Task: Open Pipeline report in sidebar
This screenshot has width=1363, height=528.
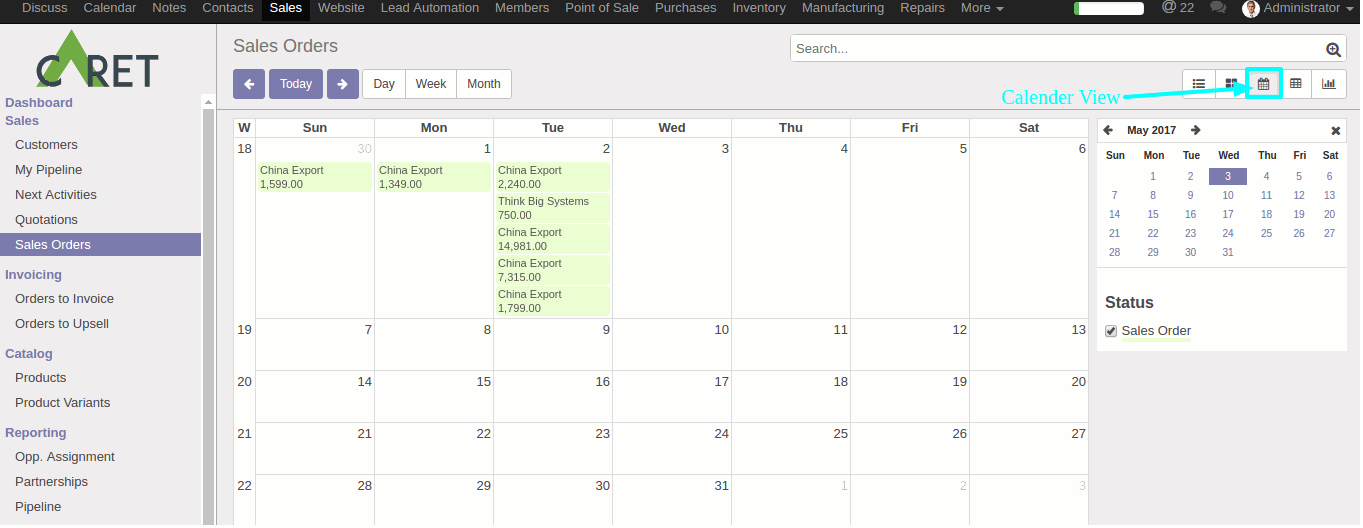Action: pyautogui.click(x=38, y=507)
